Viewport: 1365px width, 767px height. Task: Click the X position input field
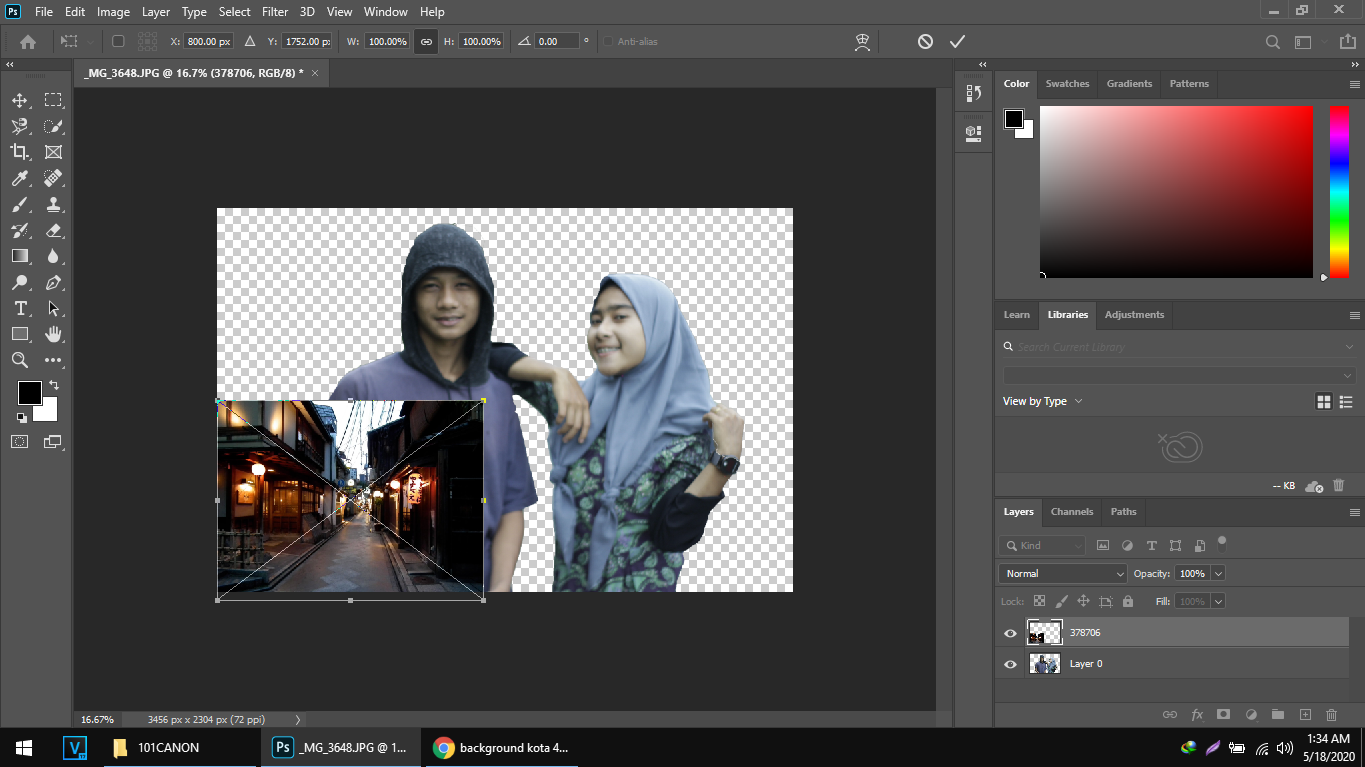208,41
